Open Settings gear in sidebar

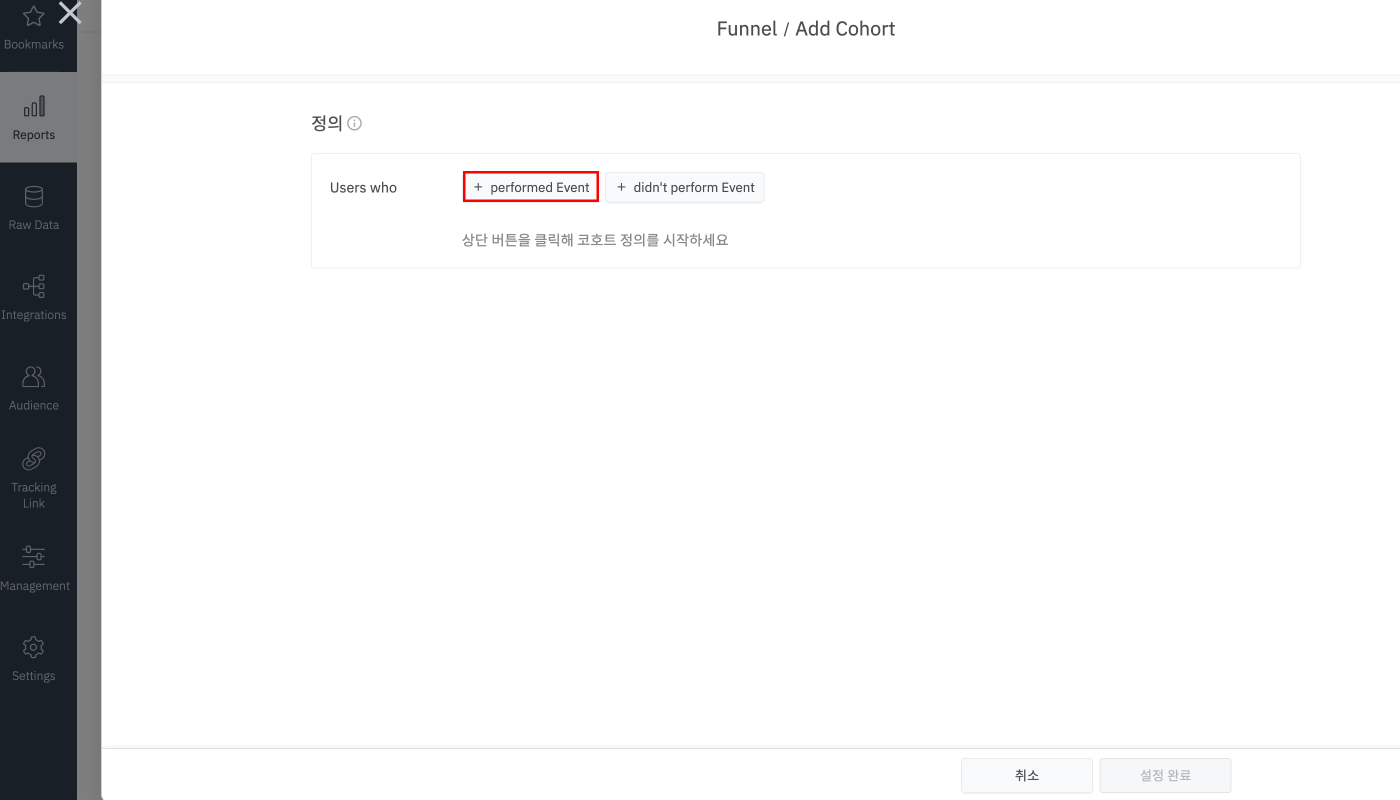coord(34,647)
